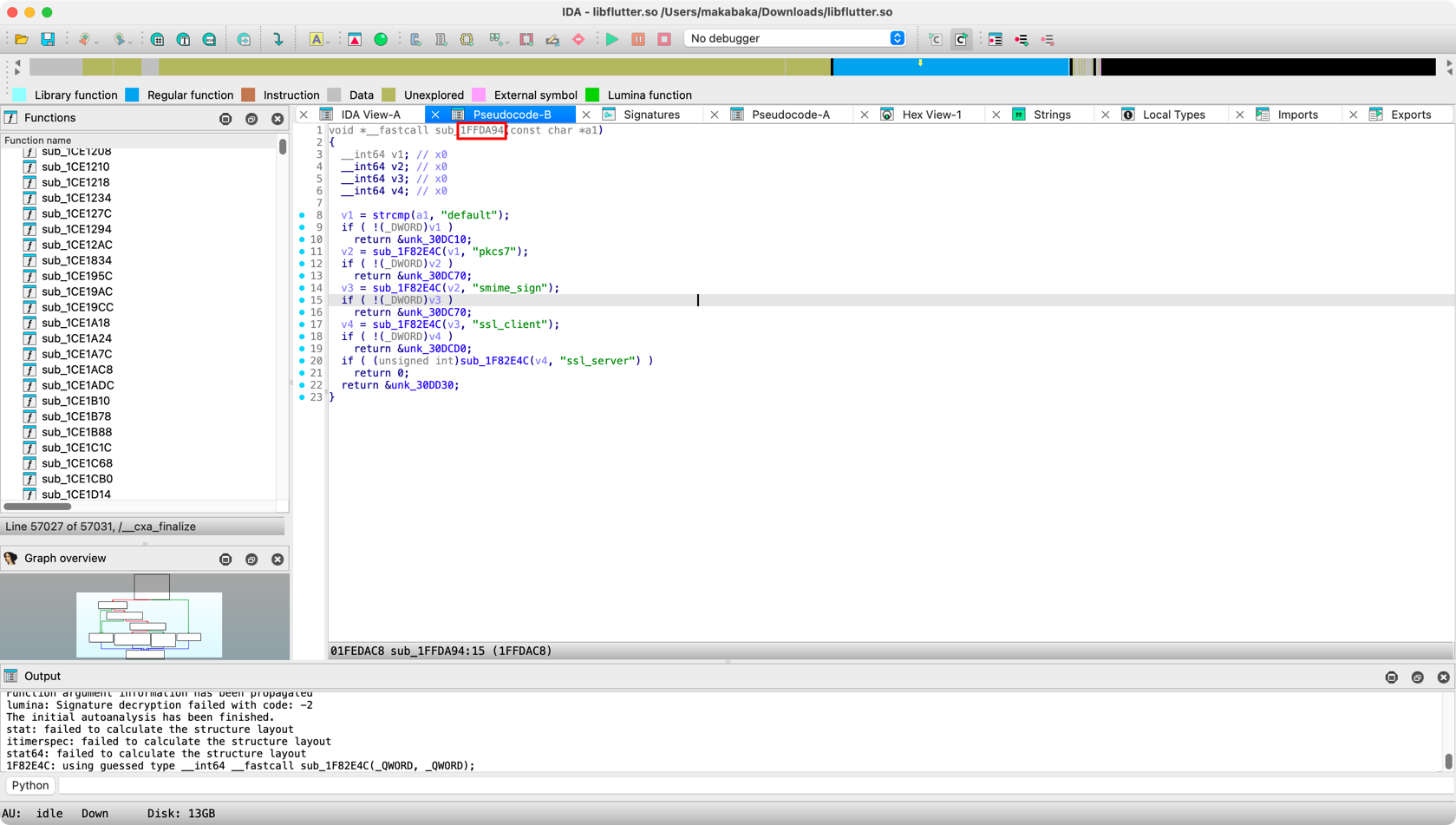1456x825 pixels.
Task: Float the Output panel
Action: tap(1418, 678)
